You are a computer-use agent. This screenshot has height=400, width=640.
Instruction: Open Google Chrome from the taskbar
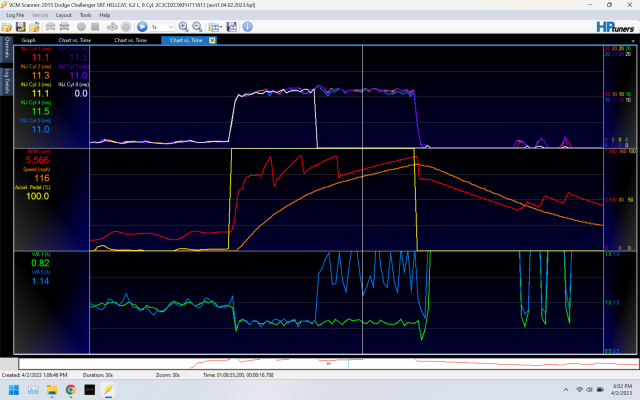pyautogui.click(x=71, y=389)
